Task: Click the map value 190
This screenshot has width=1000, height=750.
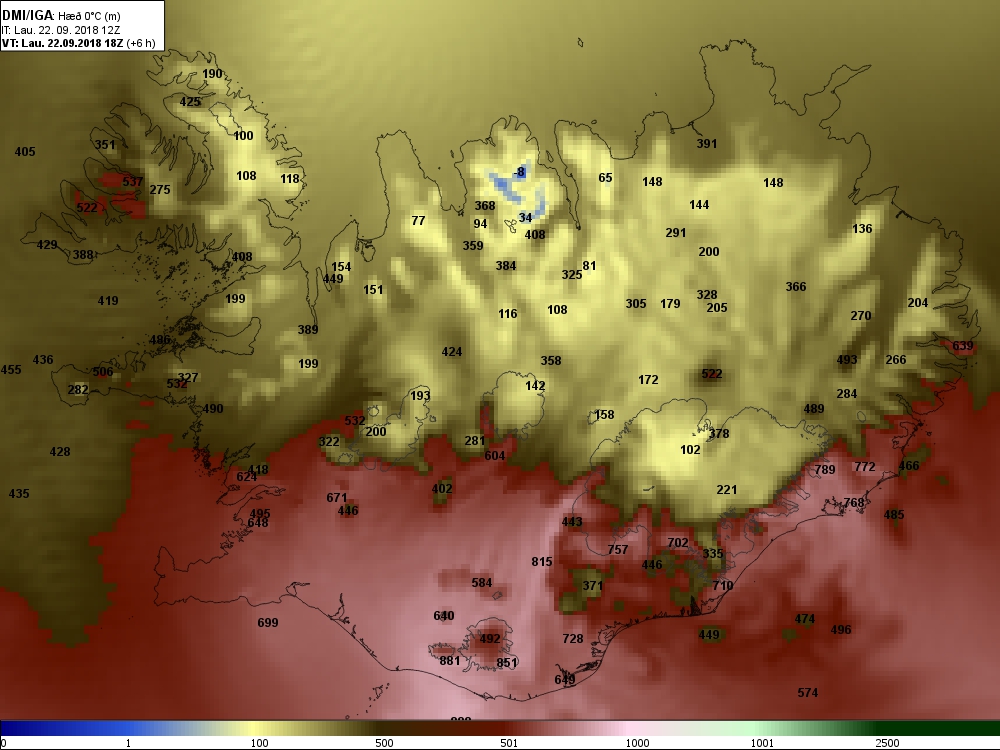Action: click(212, 73)
